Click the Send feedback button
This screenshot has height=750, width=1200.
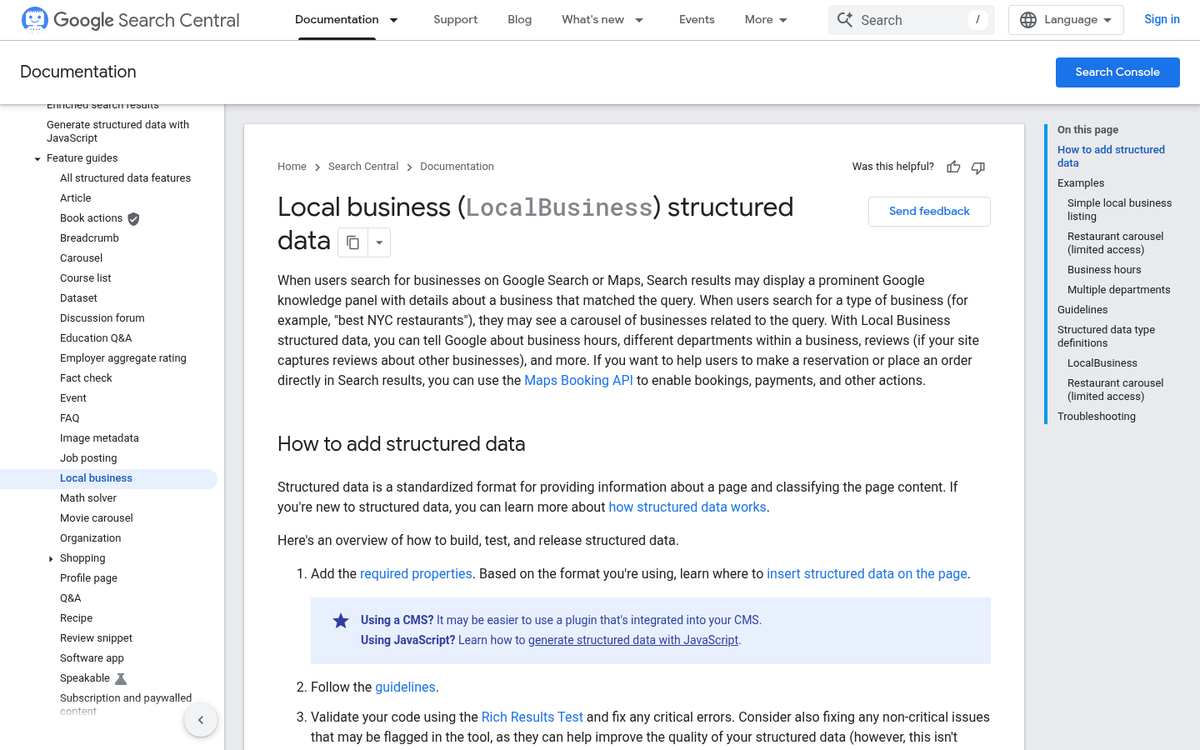(x=930, y=211)
